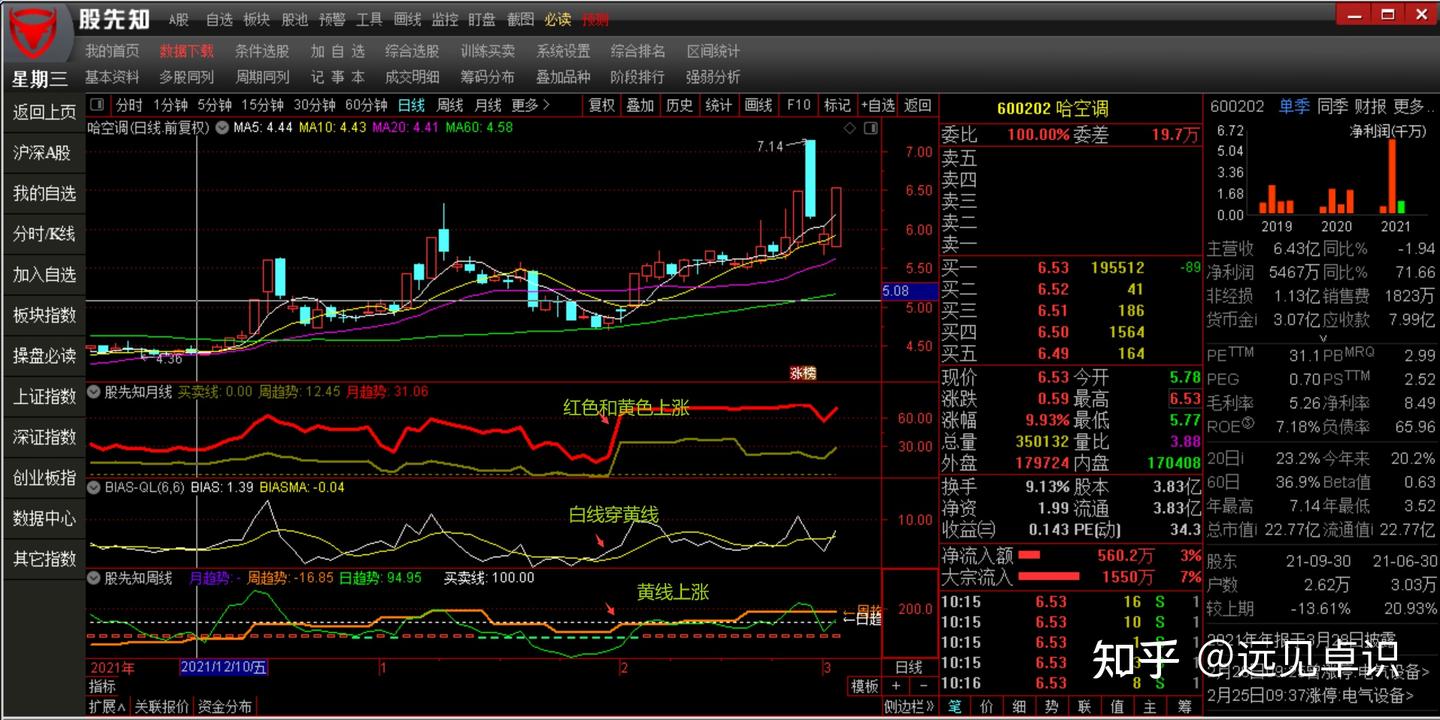Switch to the 月线 monthly chart

click(487, 105)
